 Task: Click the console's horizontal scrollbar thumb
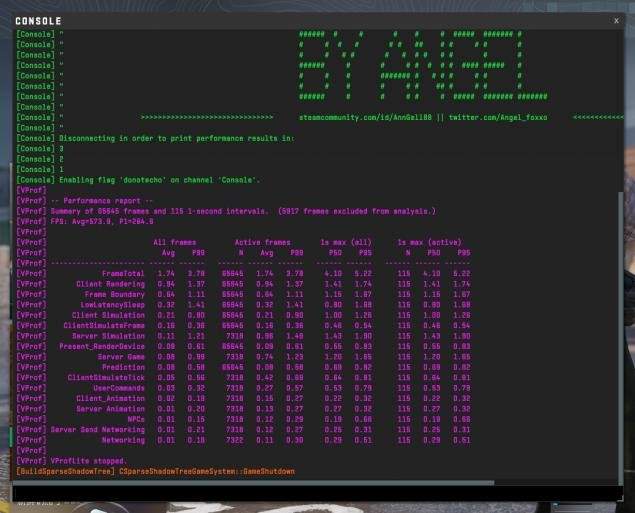tap(254, 483)
